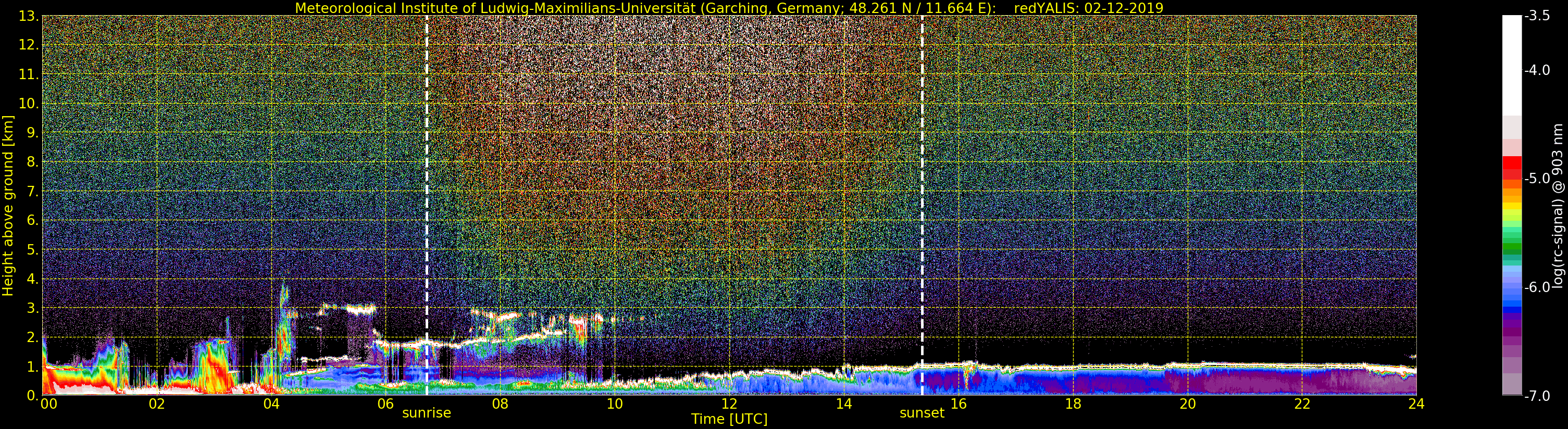
Task: Click the time axis tick label 20
Action: [x=1188, y=404]
